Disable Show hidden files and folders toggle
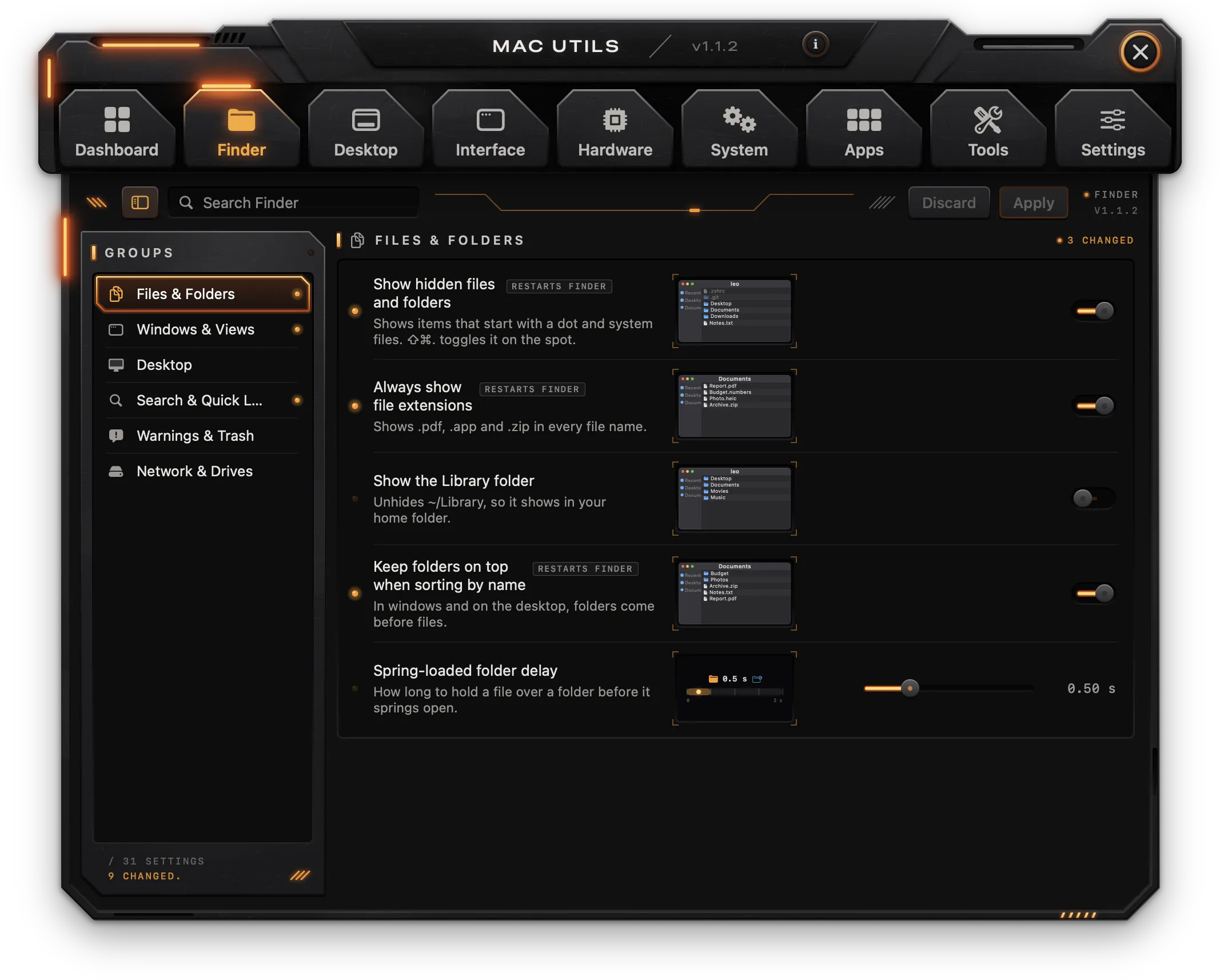1220x980 pixels. click(x=1094, y=311)
